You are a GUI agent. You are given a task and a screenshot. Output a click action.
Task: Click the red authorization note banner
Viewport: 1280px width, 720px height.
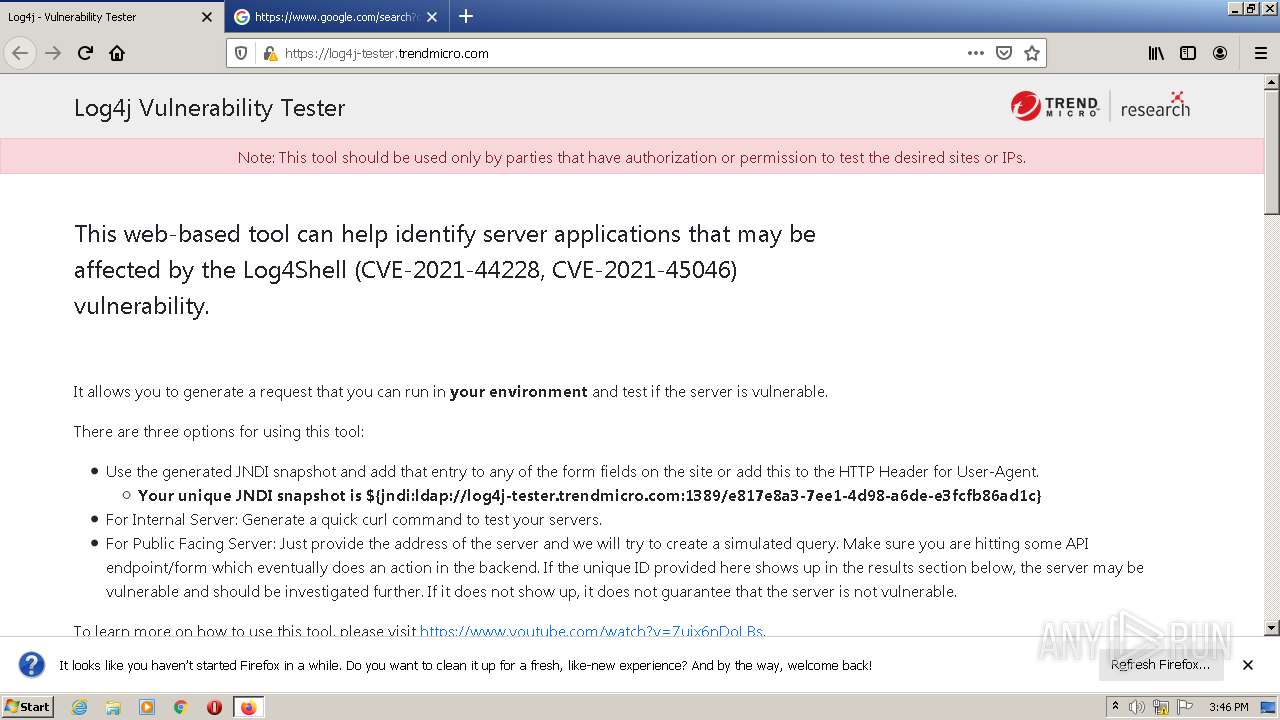(632, 157)
